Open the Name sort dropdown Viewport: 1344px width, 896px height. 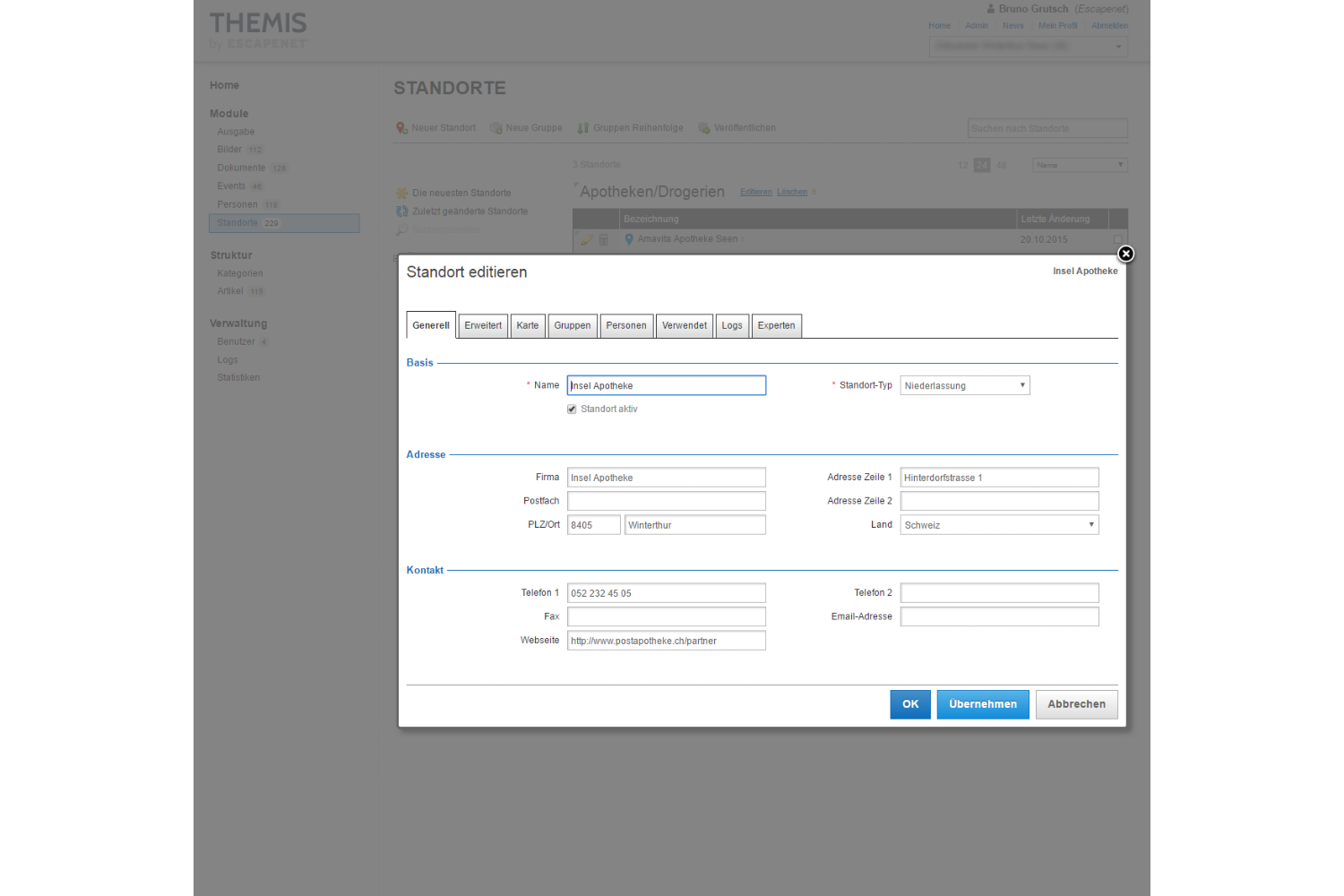[1080, 166]
